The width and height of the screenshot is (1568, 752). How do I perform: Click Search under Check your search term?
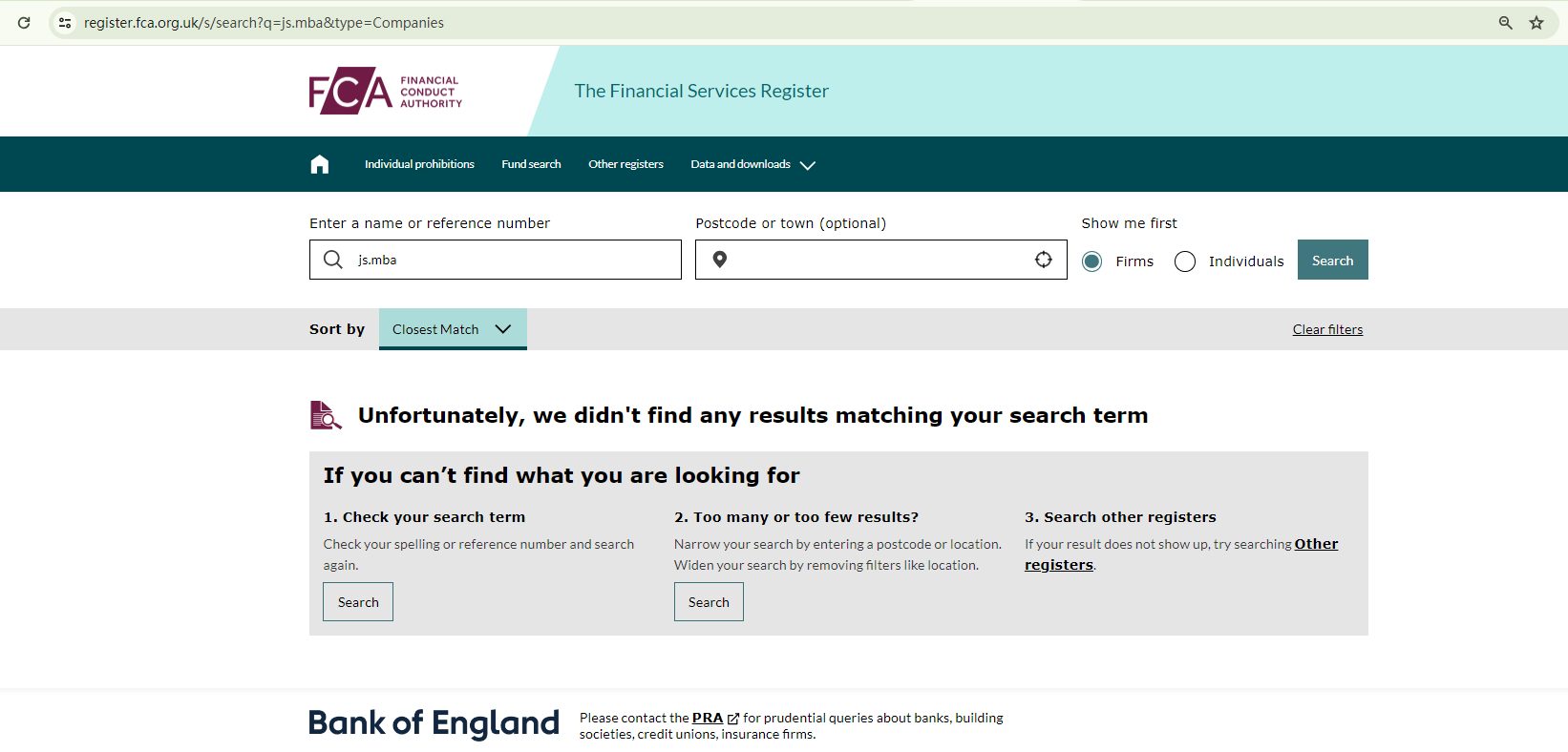click(358, 602)
